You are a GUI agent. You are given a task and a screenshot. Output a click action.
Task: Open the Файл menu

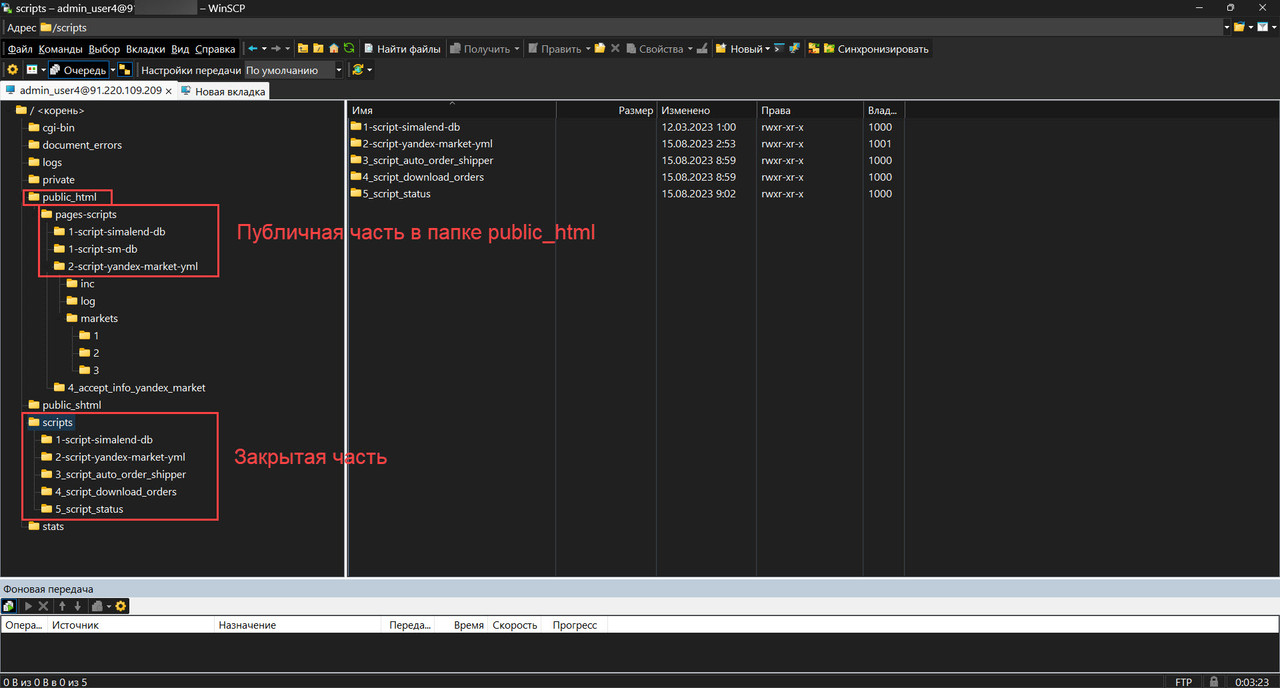pyautogui.click(x=20, y=49)
